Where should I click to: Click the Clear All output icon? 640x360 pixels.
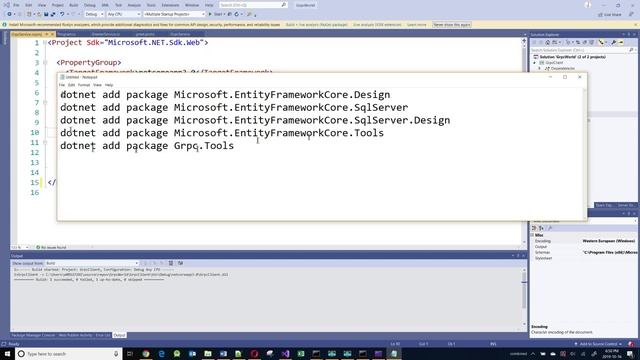171,263
